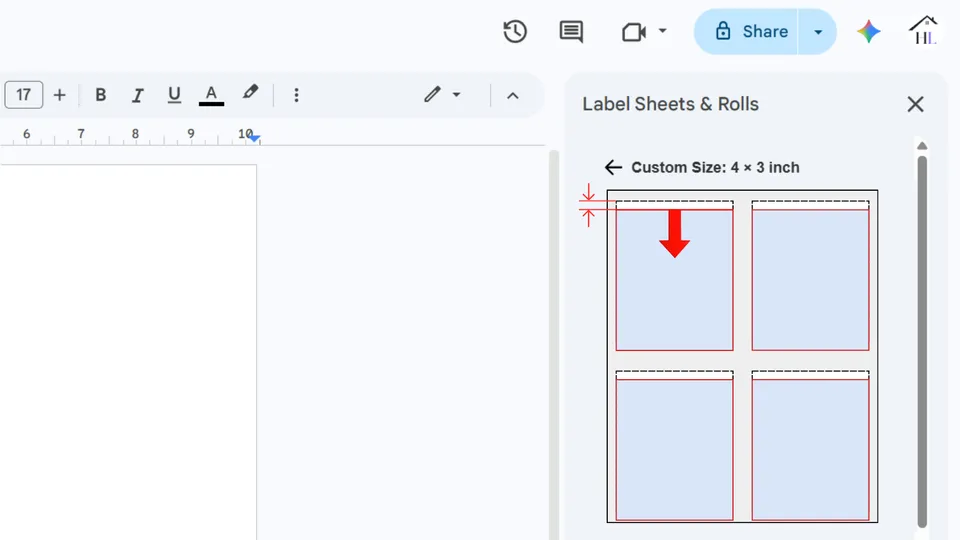
Task: Open the HL house account icon
Action: point(923,31)
